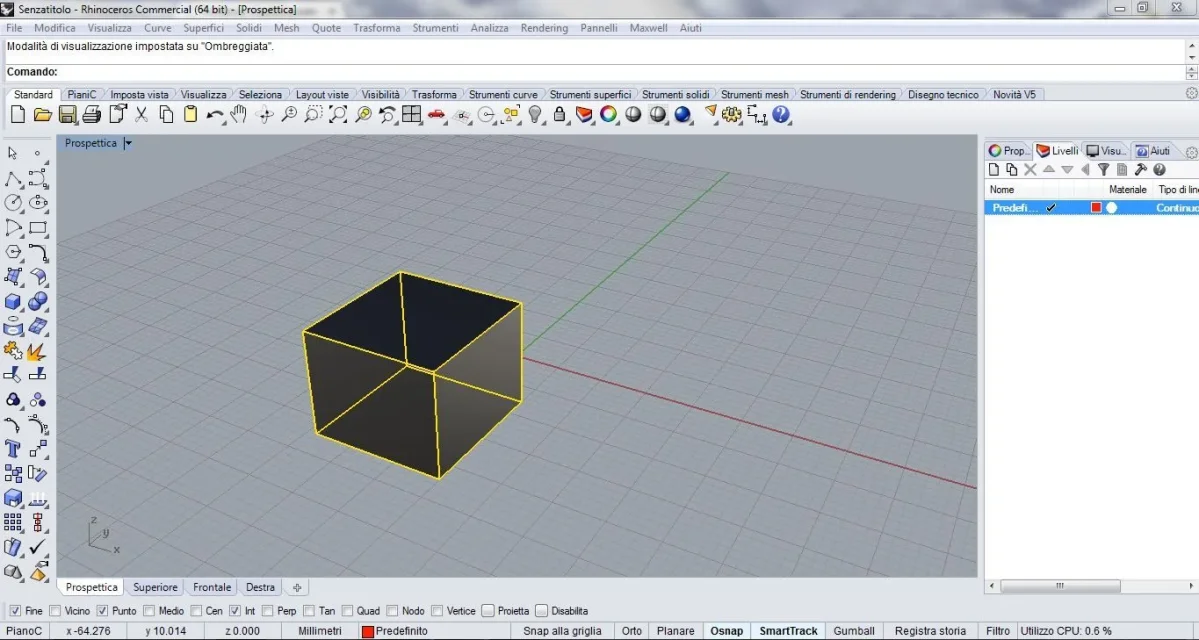Toggle Osnap in status bar
The width and height of the screenshot is (1199, 640).
click(726, 631)
